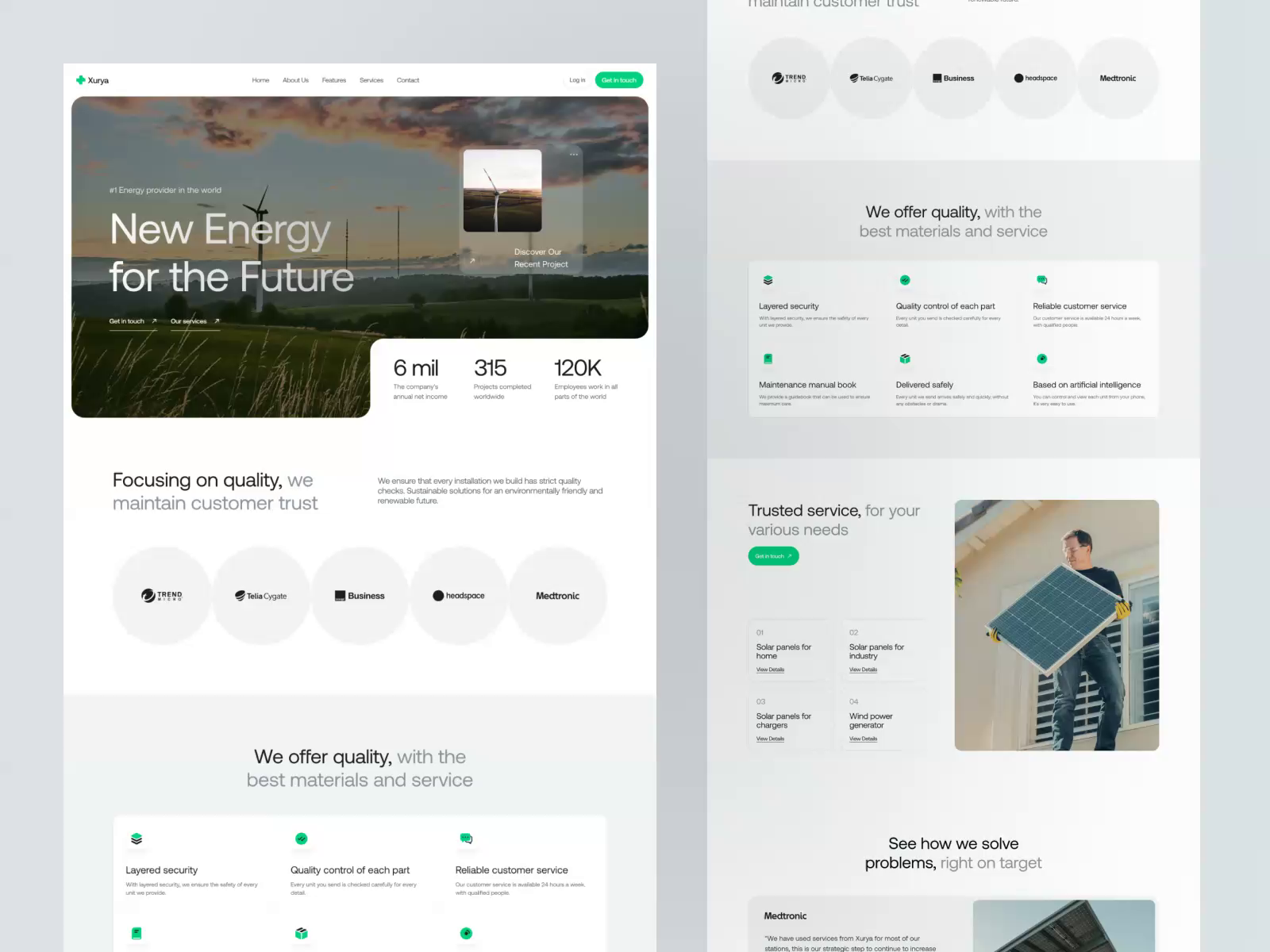Open the wind turbine project thumbnail
Viewport: 1270px width, 952px height.
(x=502, y=191)
